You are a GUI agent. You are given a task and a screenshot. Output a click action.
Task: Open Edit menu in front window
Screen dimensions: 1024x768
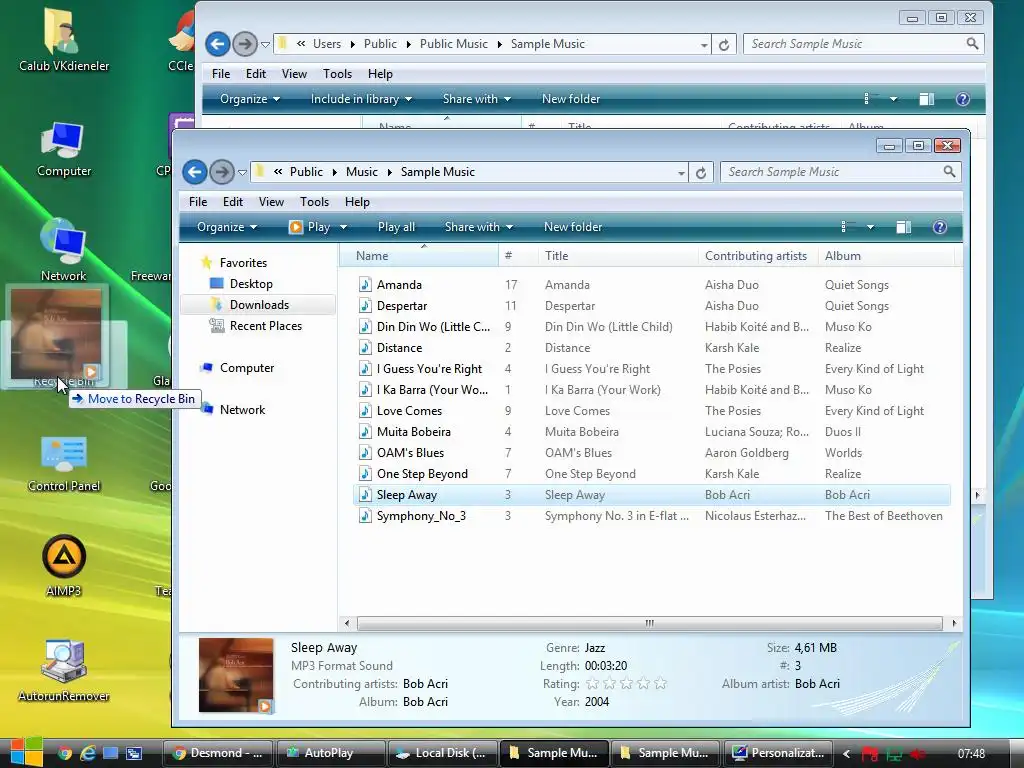click(x=232, y=202)
